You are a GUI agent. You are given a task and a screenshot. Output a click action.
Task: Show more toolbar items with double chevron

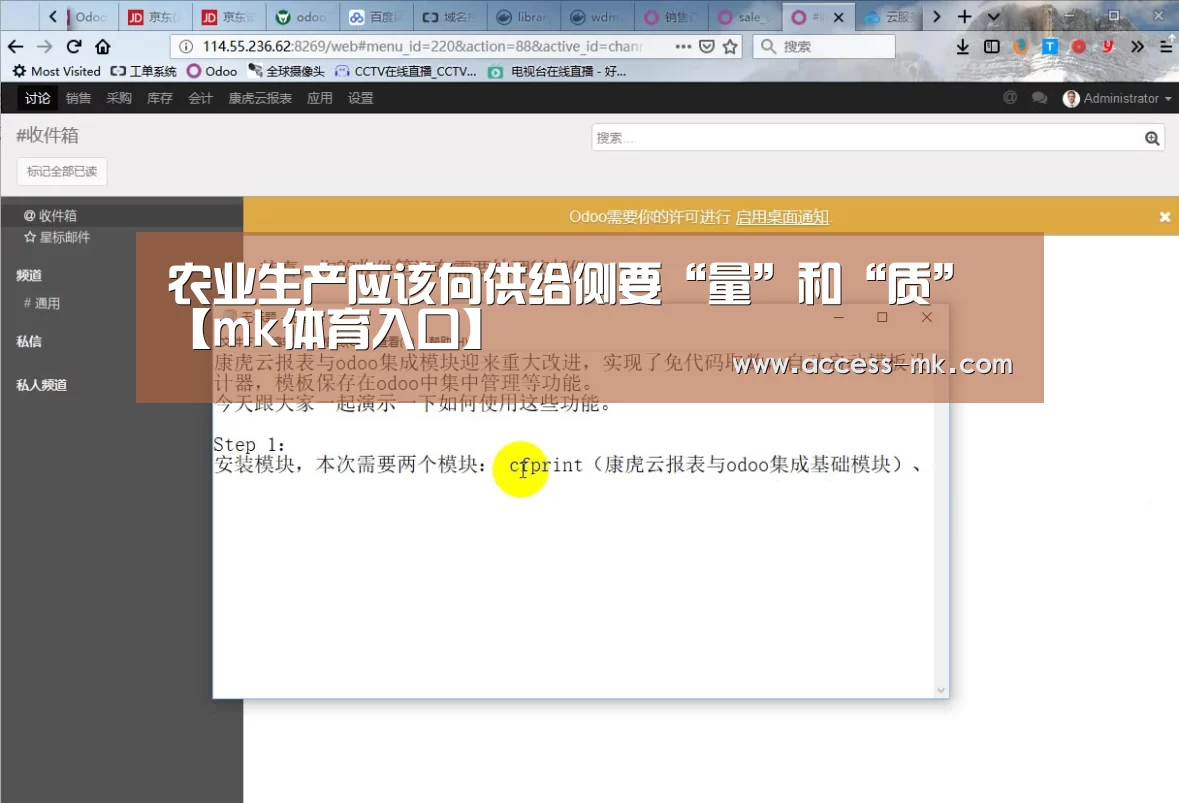pyautogui.click(x=1137, y=47)
